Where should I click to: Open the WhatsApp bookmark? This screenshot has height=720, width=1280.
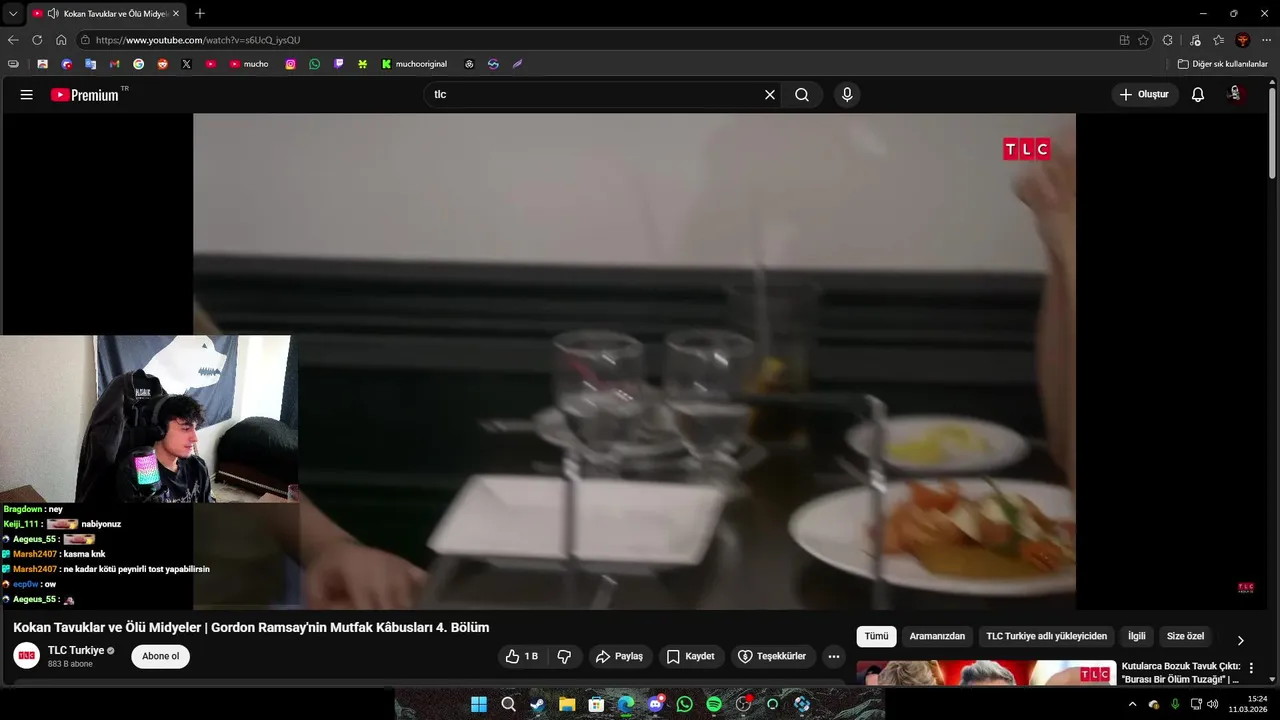(314, 64)
